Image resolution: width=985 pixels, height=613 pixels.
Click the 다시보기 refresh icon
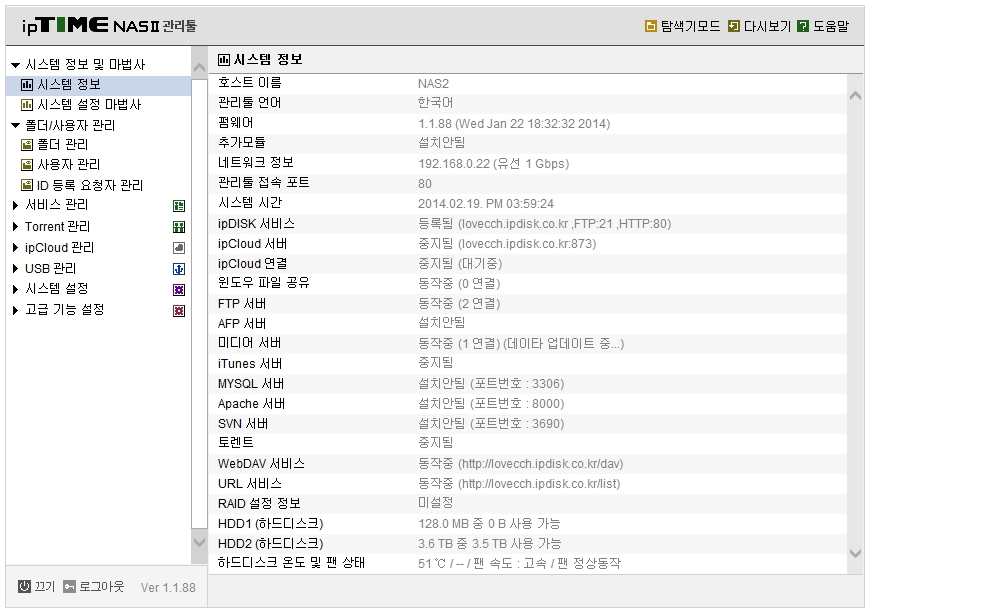(733, 26)
